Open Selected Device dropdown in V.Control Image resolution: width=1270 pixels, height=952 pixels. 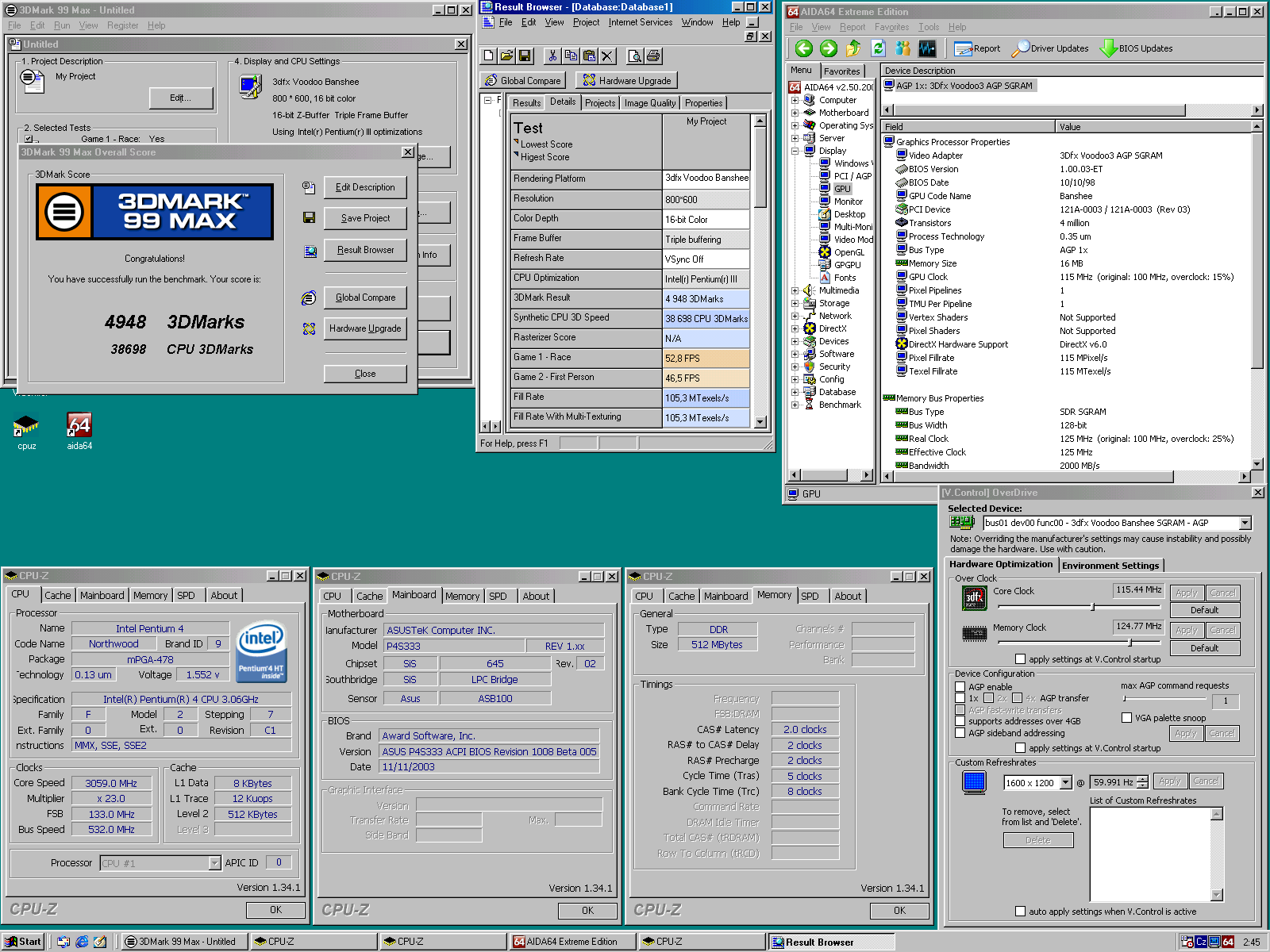pyautogui.click(x=1245, y=523)
